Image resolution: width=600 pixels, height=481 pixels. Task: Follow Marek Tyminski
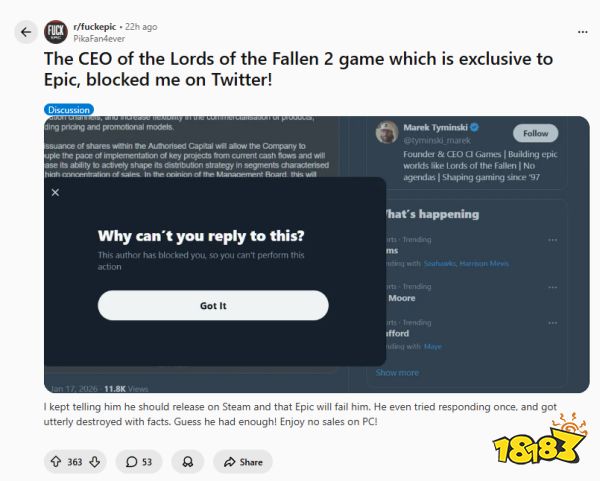[536, 133]
